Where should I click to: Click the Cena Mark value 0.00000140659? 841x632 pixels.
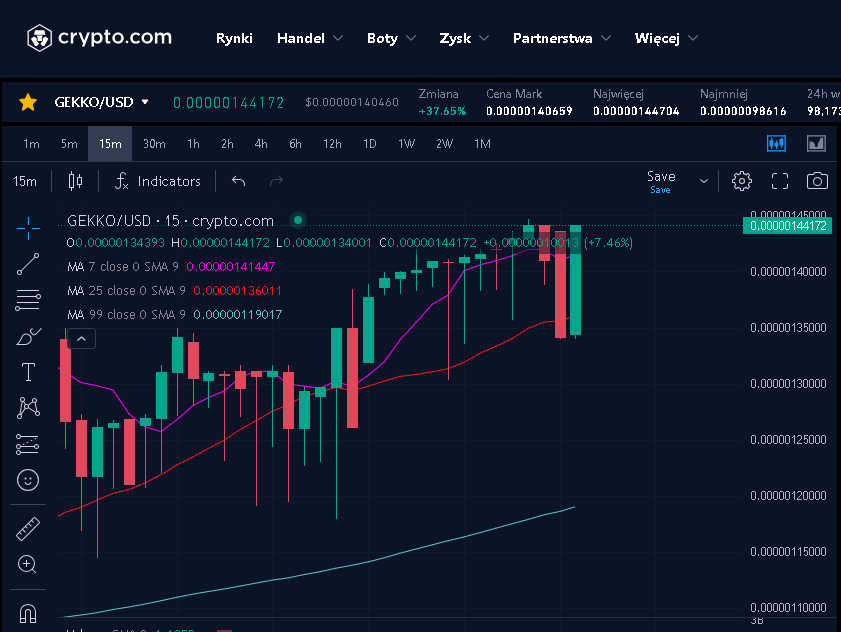tap(529, 111)
